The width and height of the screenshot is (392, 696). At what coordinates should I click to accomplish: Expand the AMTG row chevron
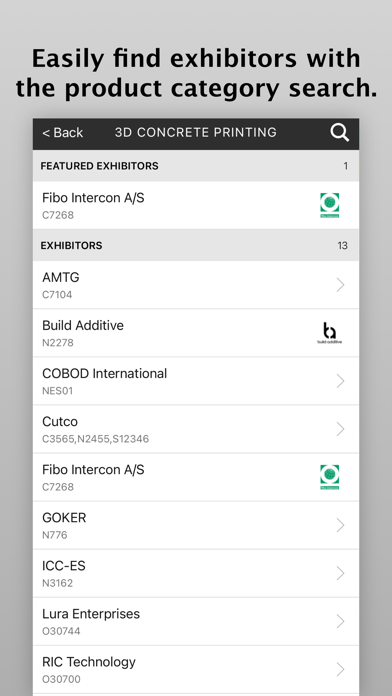tap(341, 285)
